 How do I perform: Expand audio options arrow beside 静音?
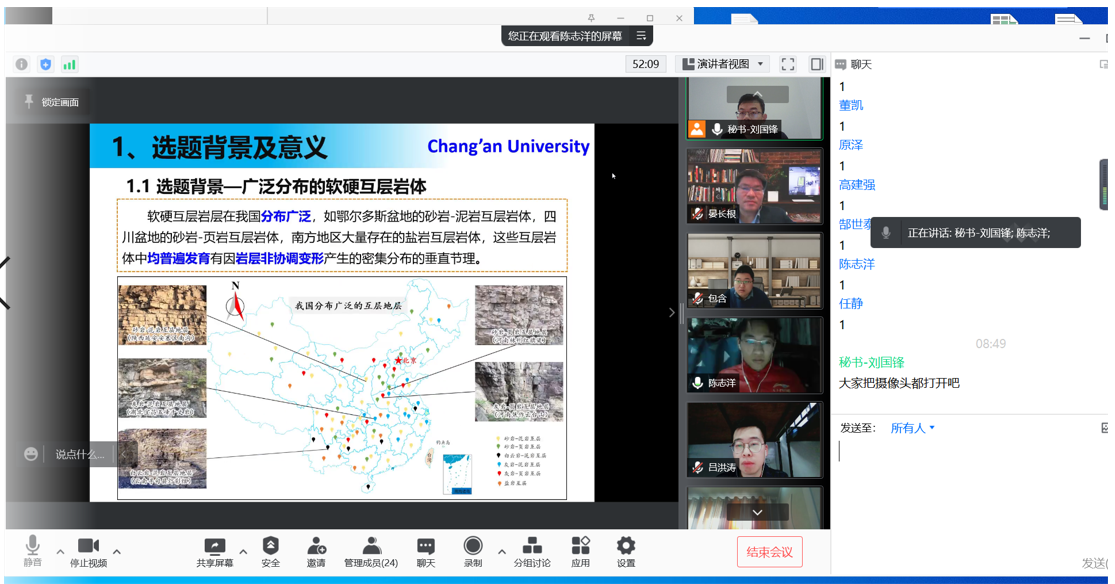pos(60,552)
